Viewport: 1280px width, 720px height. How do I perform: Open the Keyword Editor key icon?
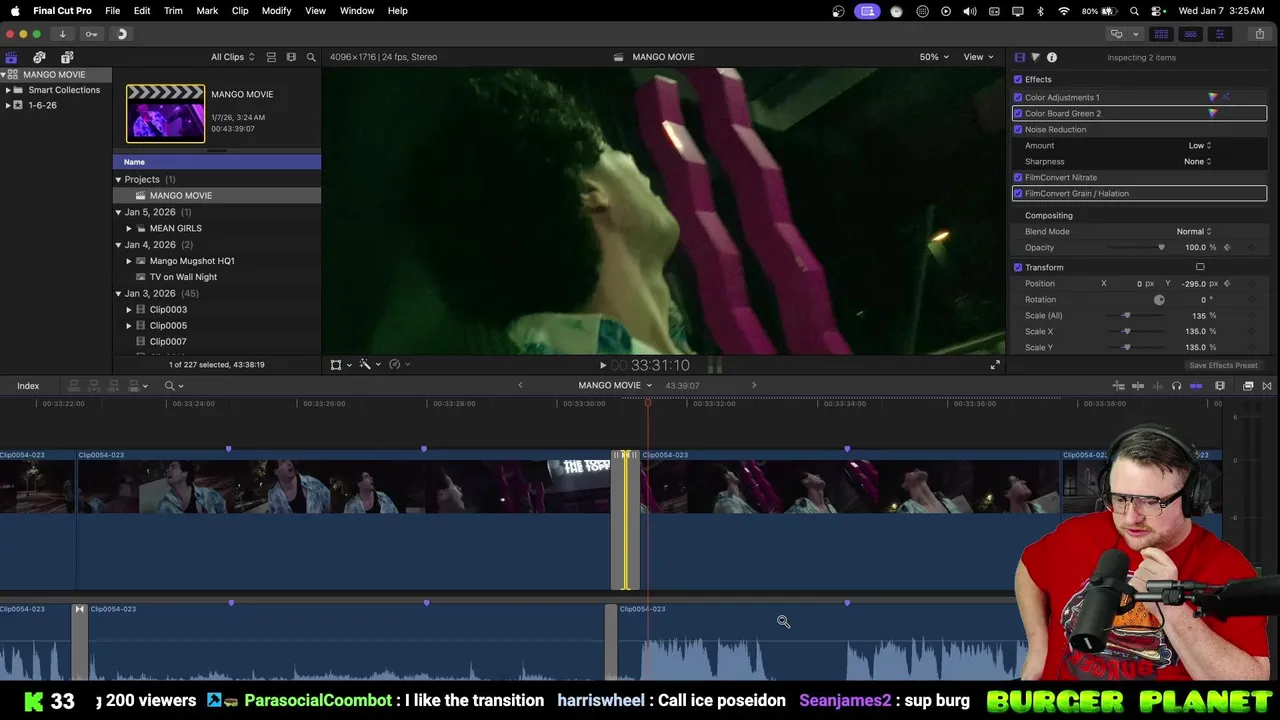pos(91,34)
